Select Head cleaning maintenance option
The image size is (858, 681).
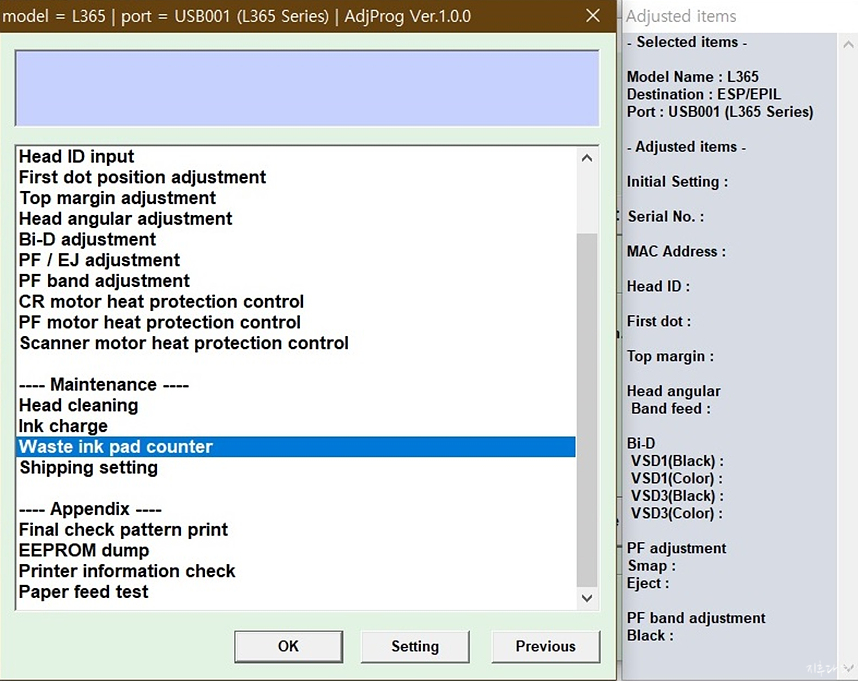pyautogui.click(x=78, y=406)
